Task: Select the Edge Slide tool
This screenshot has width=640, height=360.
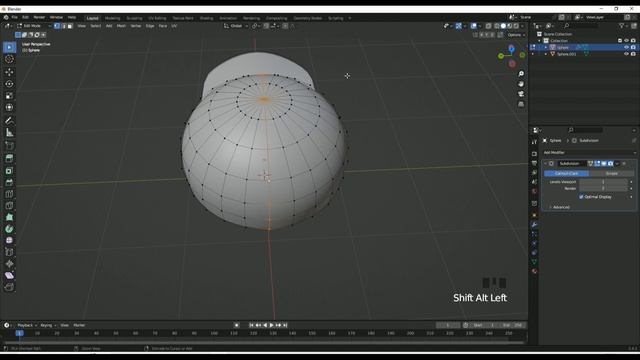Action: tap(9, 252)
